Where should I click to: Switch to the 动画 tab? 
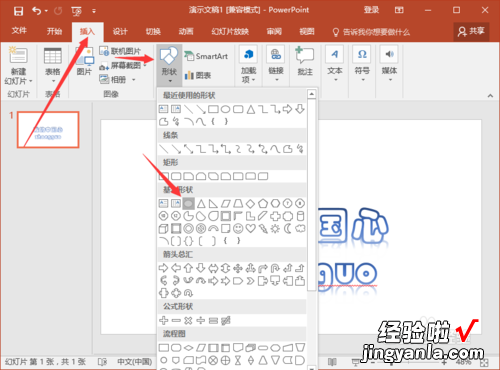186,32
